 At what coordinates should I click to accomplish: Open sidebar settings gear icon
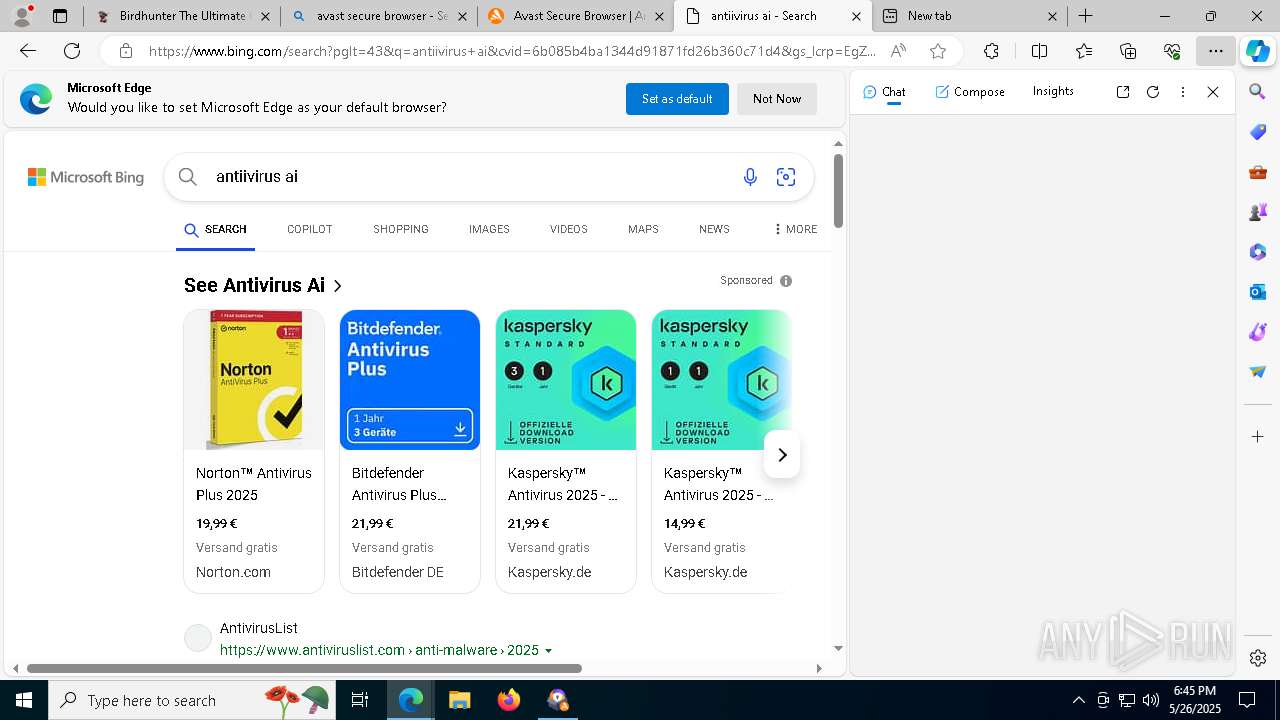click(1258, 658)
